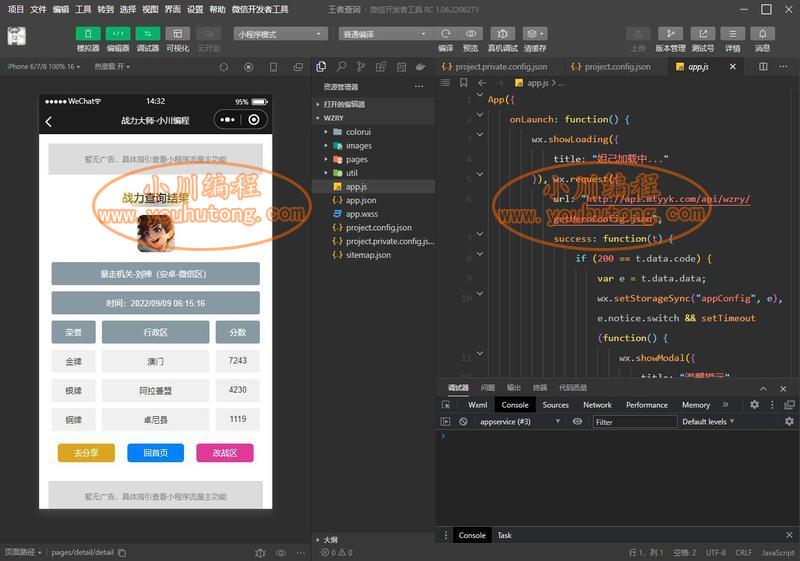Collapse the WZRY project root
Screen dimensions: 800x561
point(374,118)
